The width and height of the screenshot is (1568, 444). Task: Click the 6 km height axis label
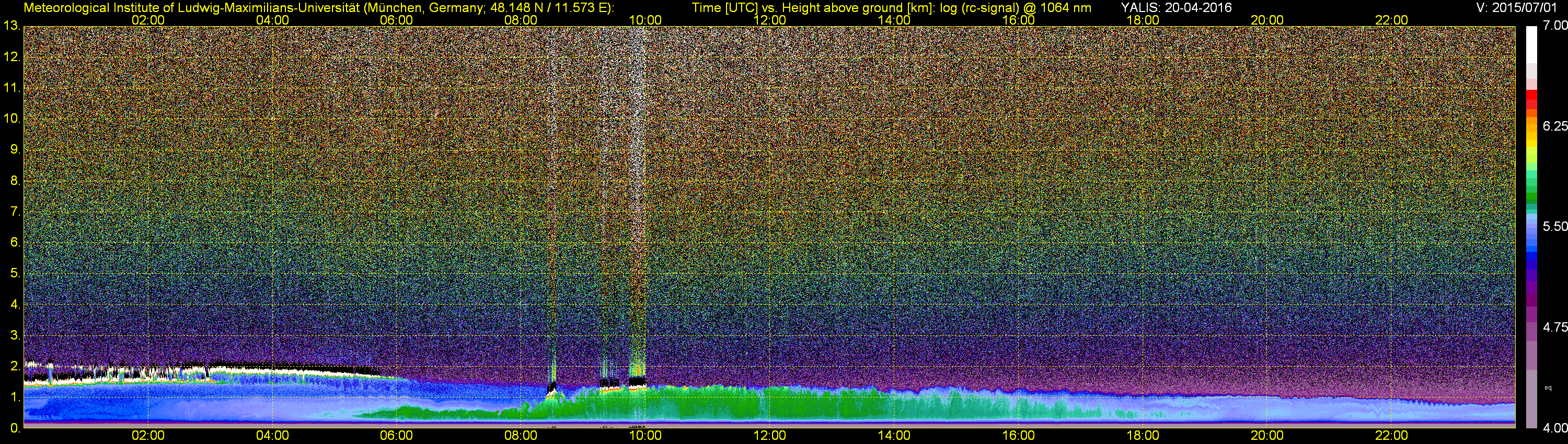tap(15, 243)
